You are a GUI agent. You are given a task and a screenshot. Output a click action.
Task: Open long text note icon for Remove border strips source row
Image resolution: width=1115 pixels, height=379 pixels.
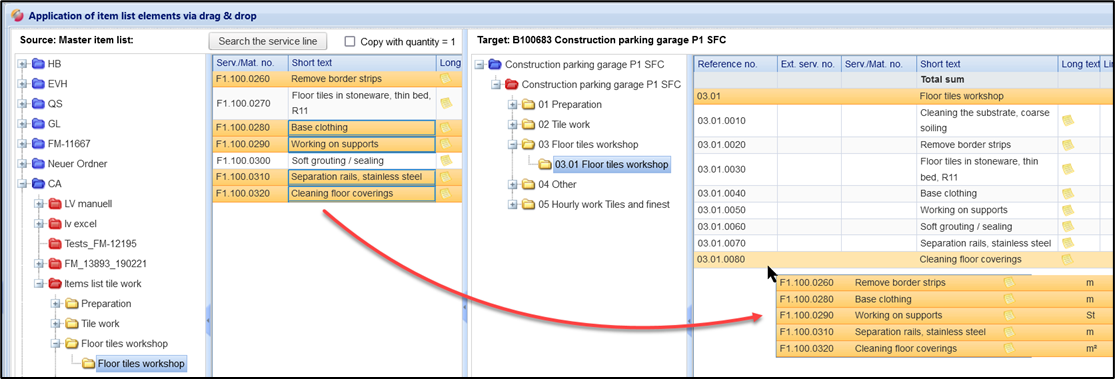446,79
